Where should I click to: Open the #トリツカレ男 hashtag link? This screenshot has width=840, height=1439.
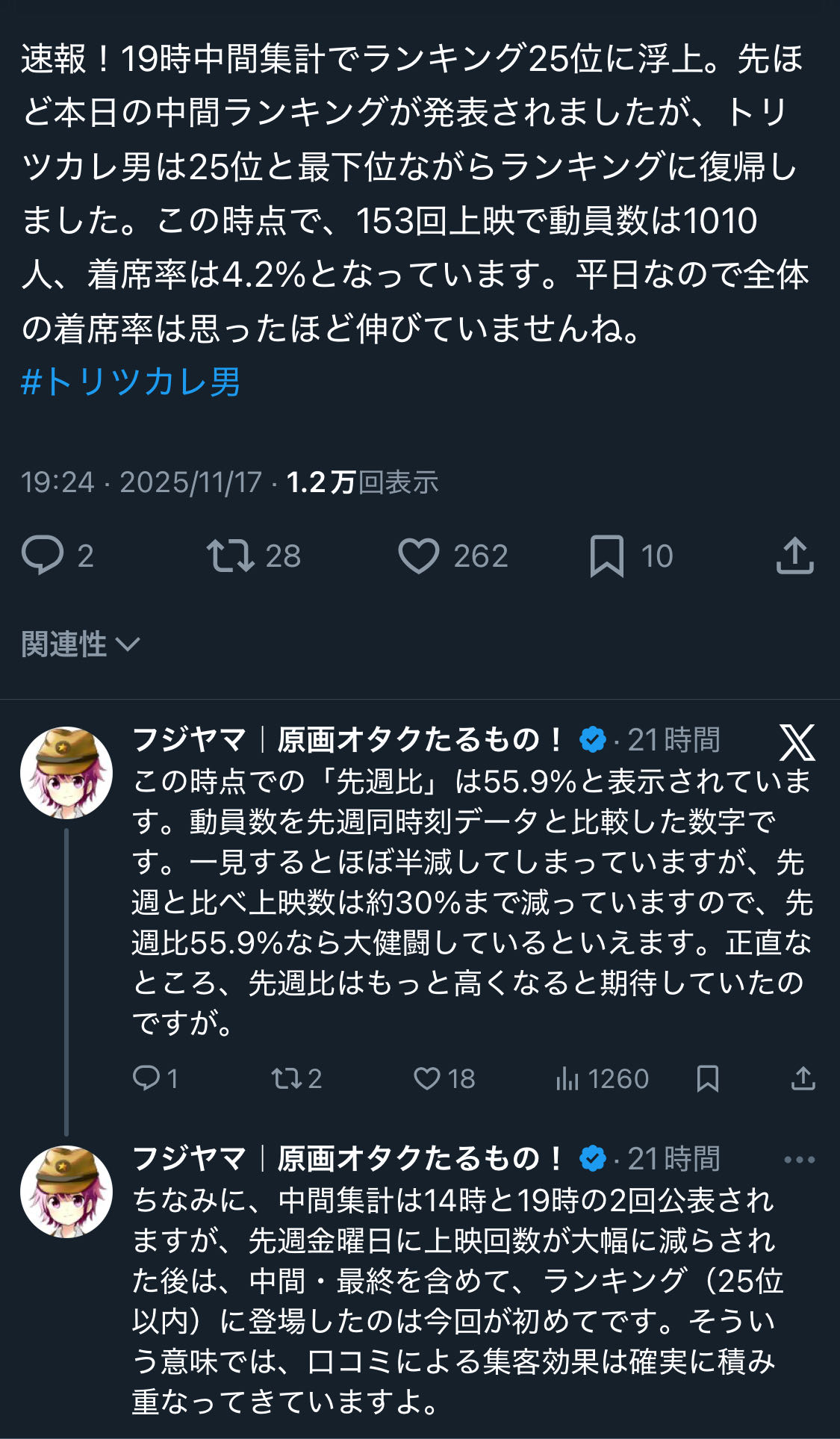pos(131,382)
